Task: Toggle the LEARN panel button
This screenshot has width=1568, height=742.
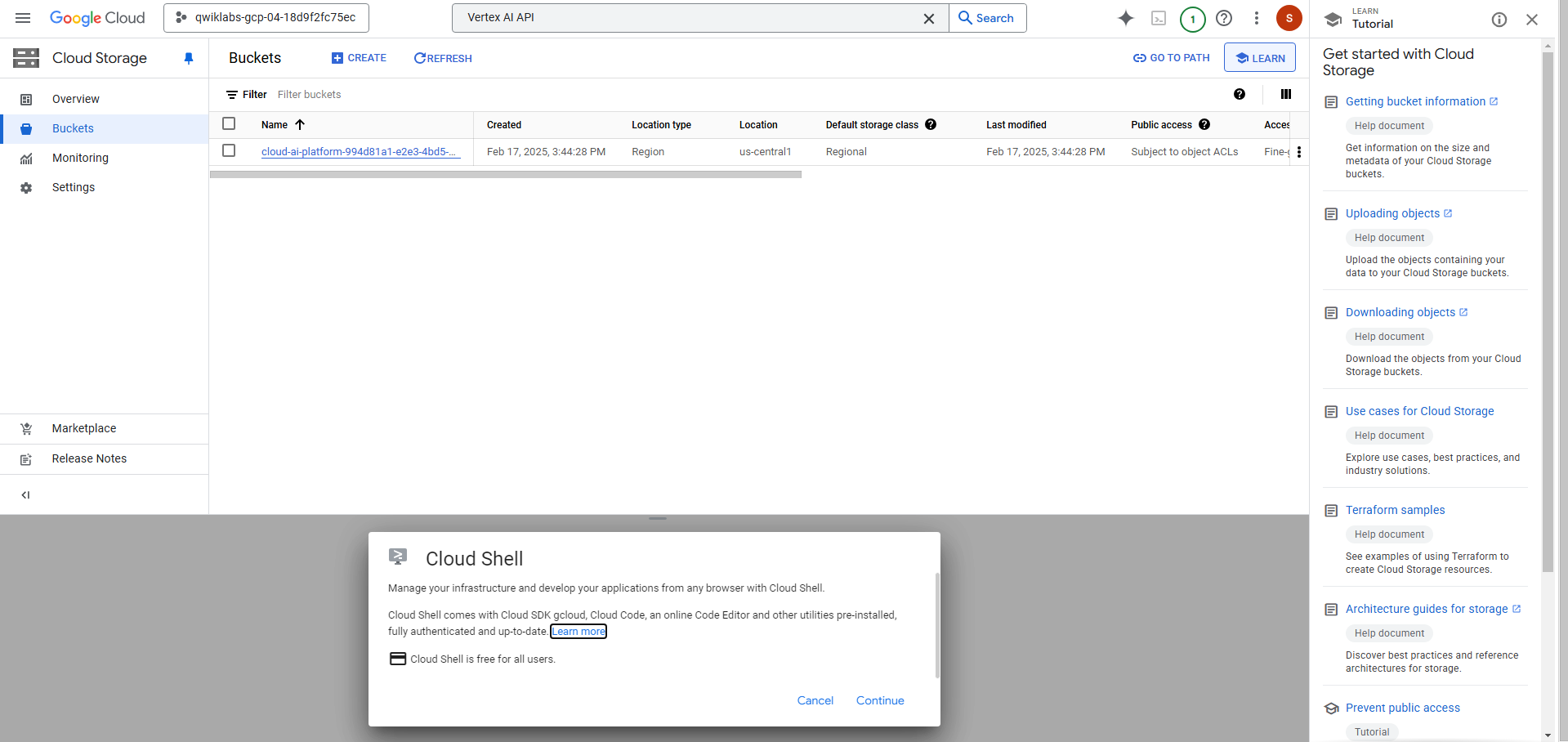Action: [1260, 58]
